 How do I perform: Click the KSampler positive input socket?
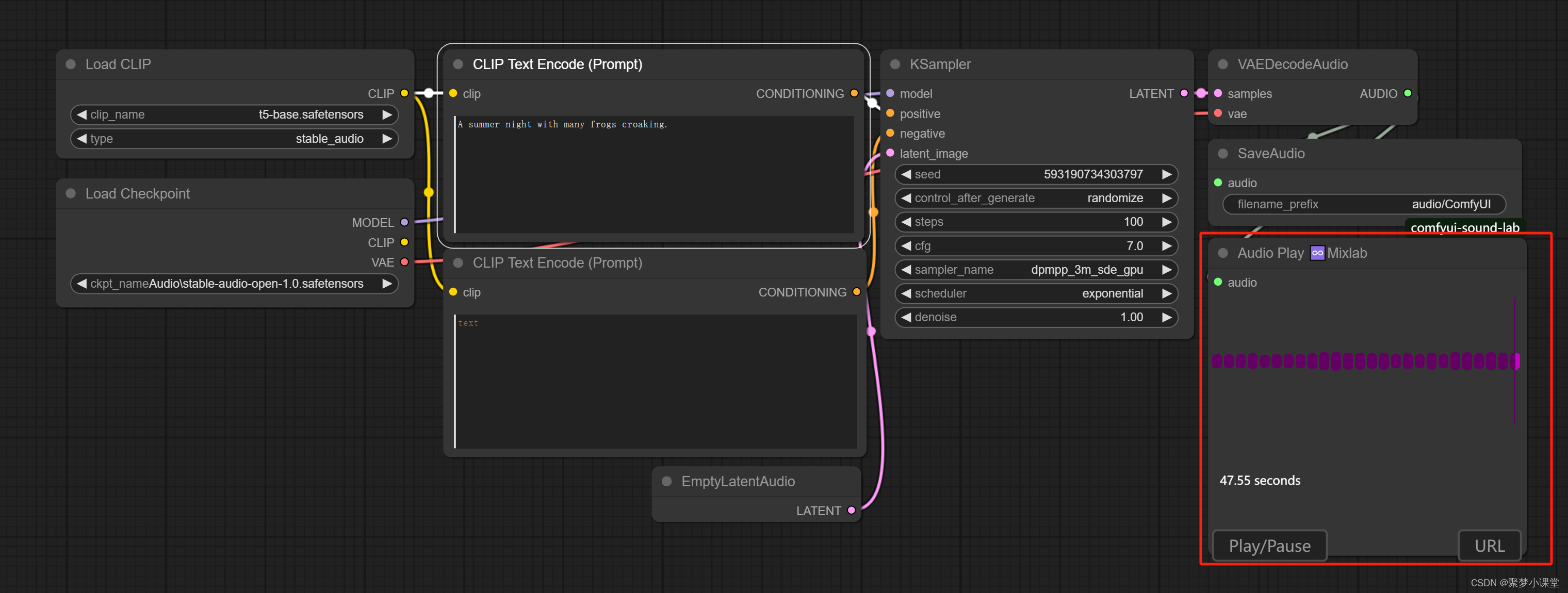pyautogui.click(x=890, y=114)
